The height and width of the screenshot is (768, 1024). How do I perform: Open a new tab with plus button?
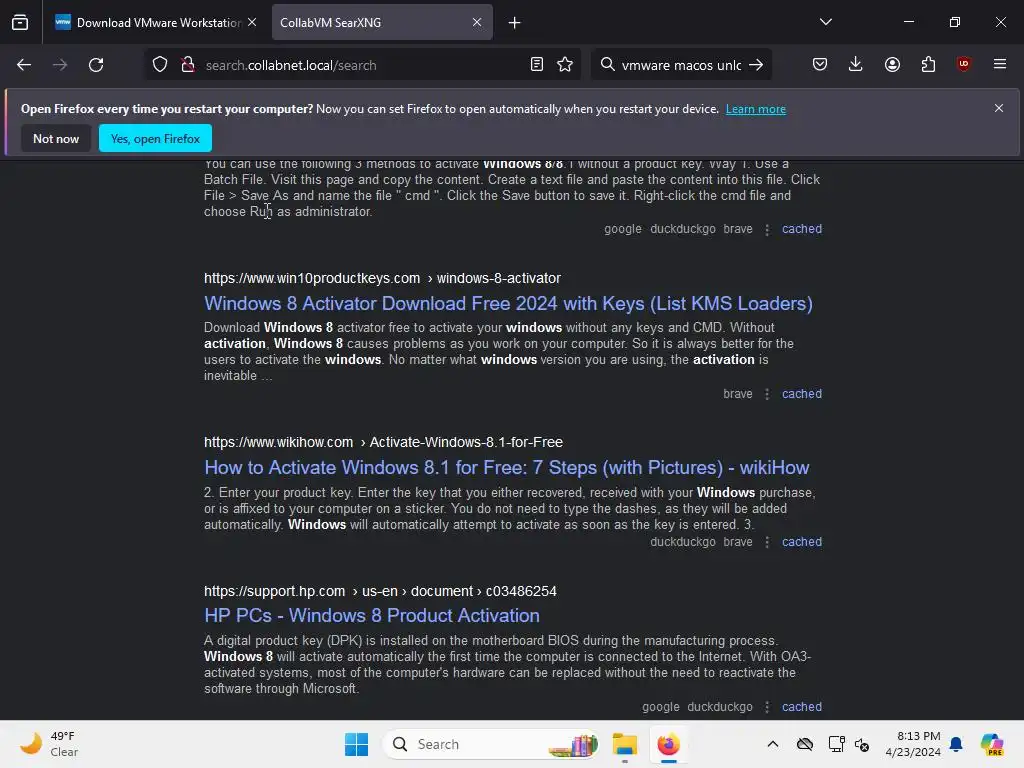(515, 23)
